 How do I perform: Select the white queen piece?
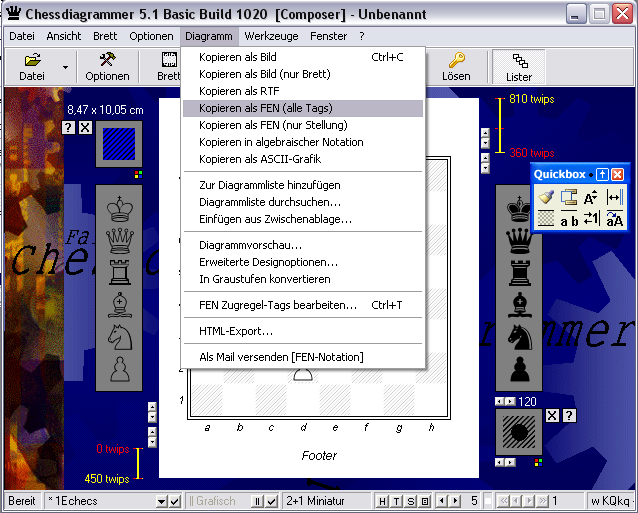coord(120,241)
